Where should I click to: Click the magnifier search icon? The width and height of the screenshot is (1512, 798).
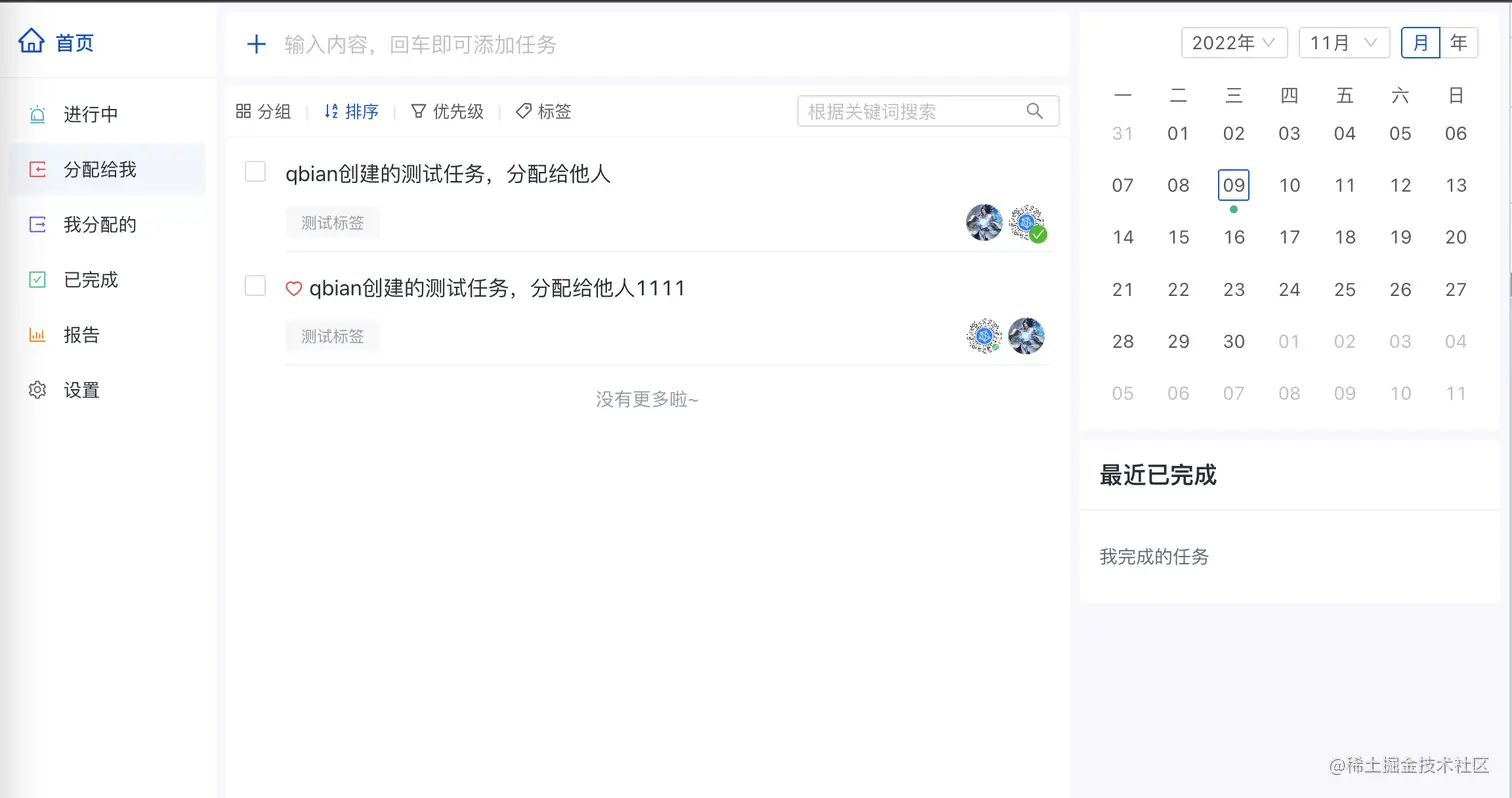click(1035, 111)
